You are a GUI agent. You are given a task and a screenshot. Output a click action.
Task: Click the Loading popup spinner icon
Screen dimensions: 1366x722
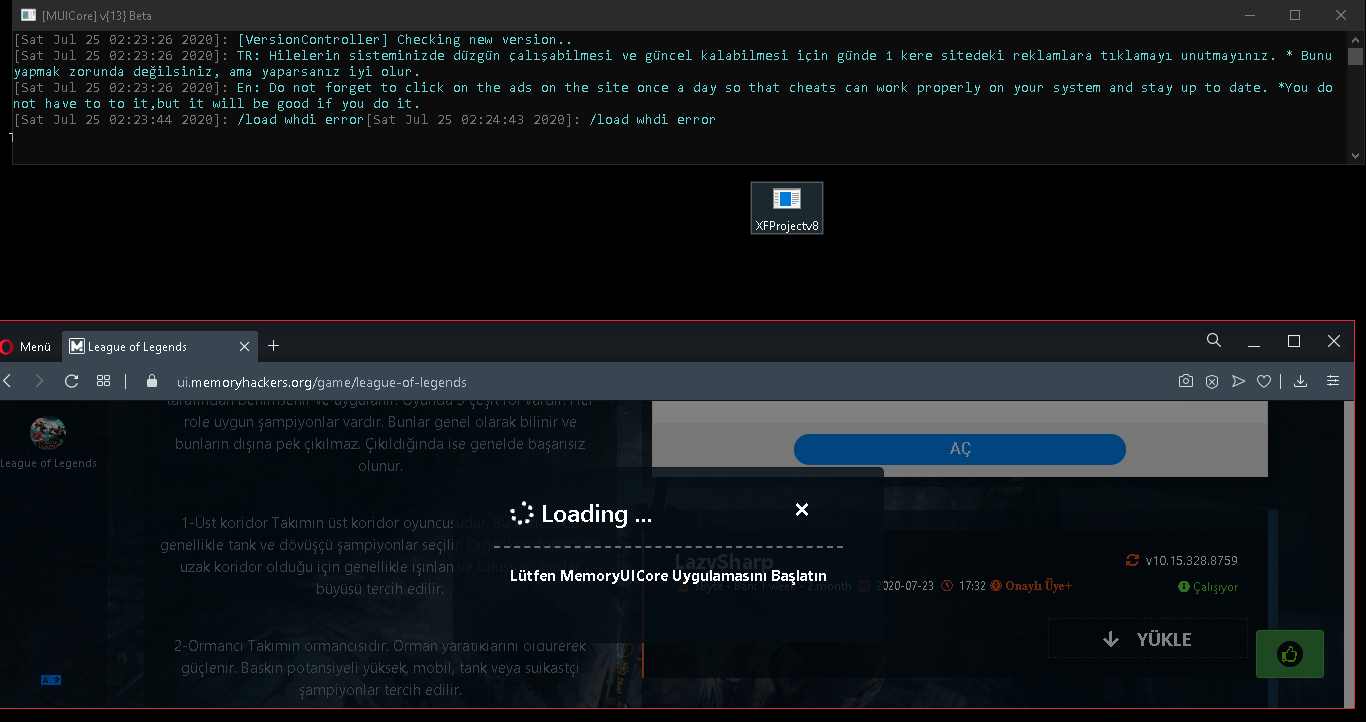click(x=522, y=514)
